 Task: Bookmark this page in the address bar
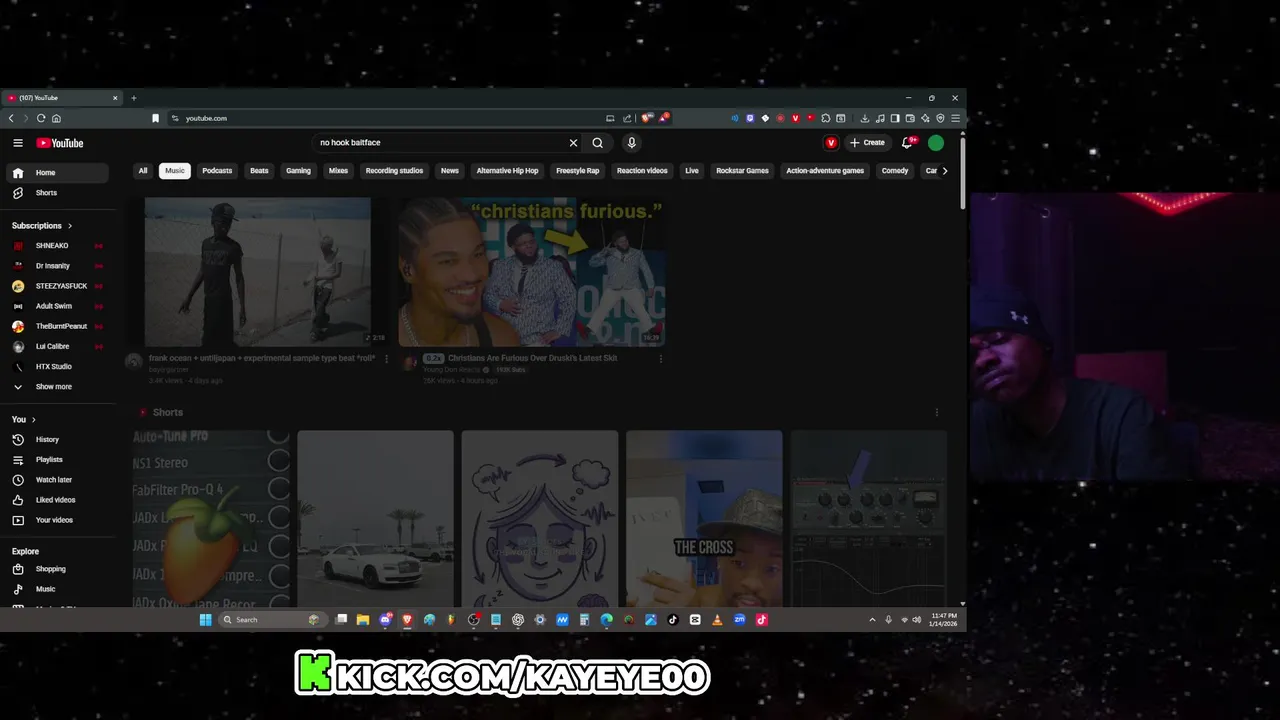point(155,118)
